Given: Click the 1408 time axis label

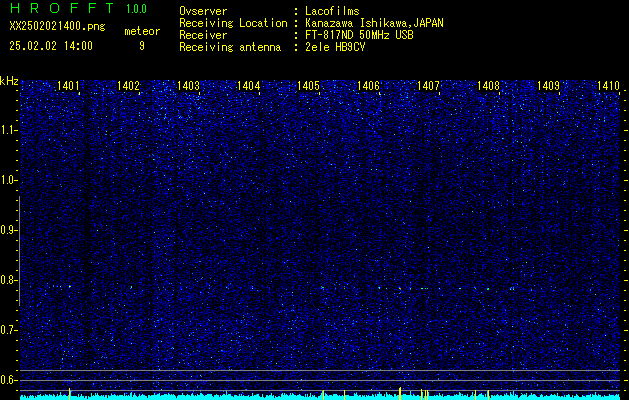Looking at the screenshot, I should (488, 85).
